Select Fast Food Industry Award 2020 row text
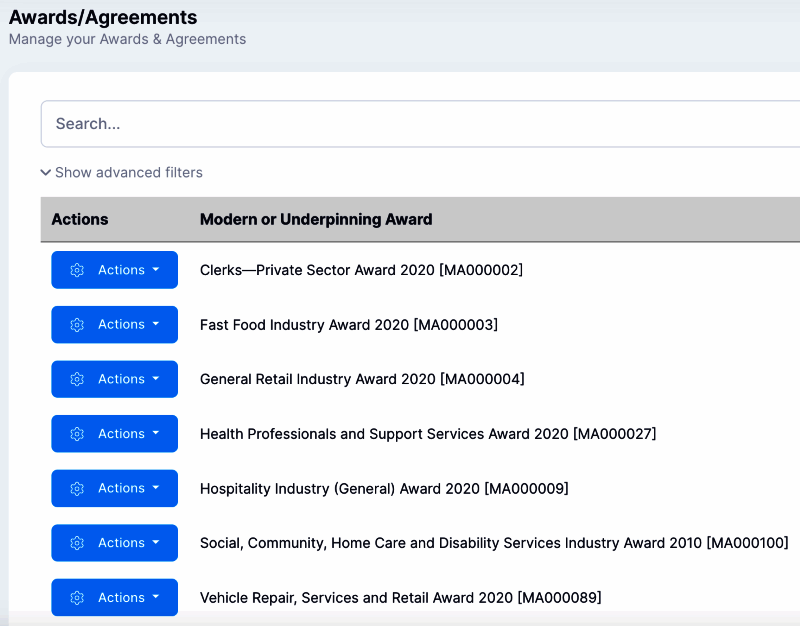The image size is (800, 626). [349, 325]
